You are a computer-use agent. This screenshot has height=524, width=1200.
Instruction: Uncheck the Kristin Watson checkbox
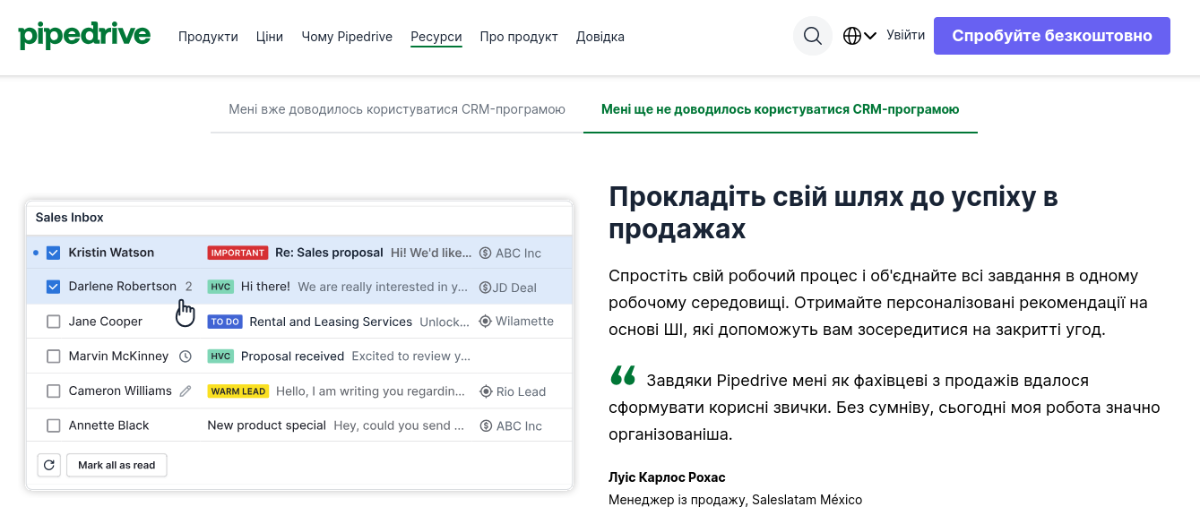(x=54, y=253)
